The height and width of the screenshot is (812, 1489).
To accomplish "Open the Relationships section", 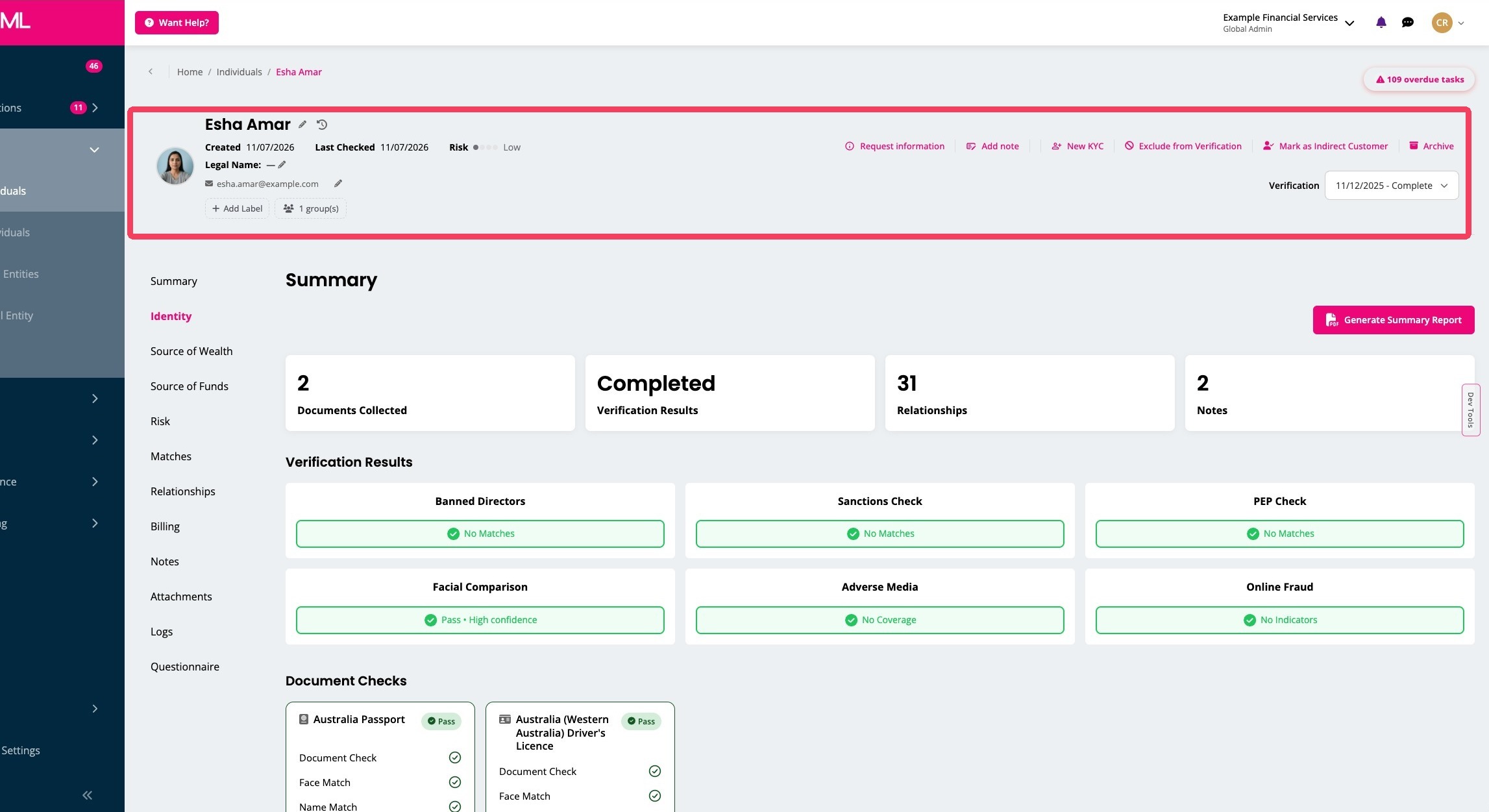I will click(183, 491).
